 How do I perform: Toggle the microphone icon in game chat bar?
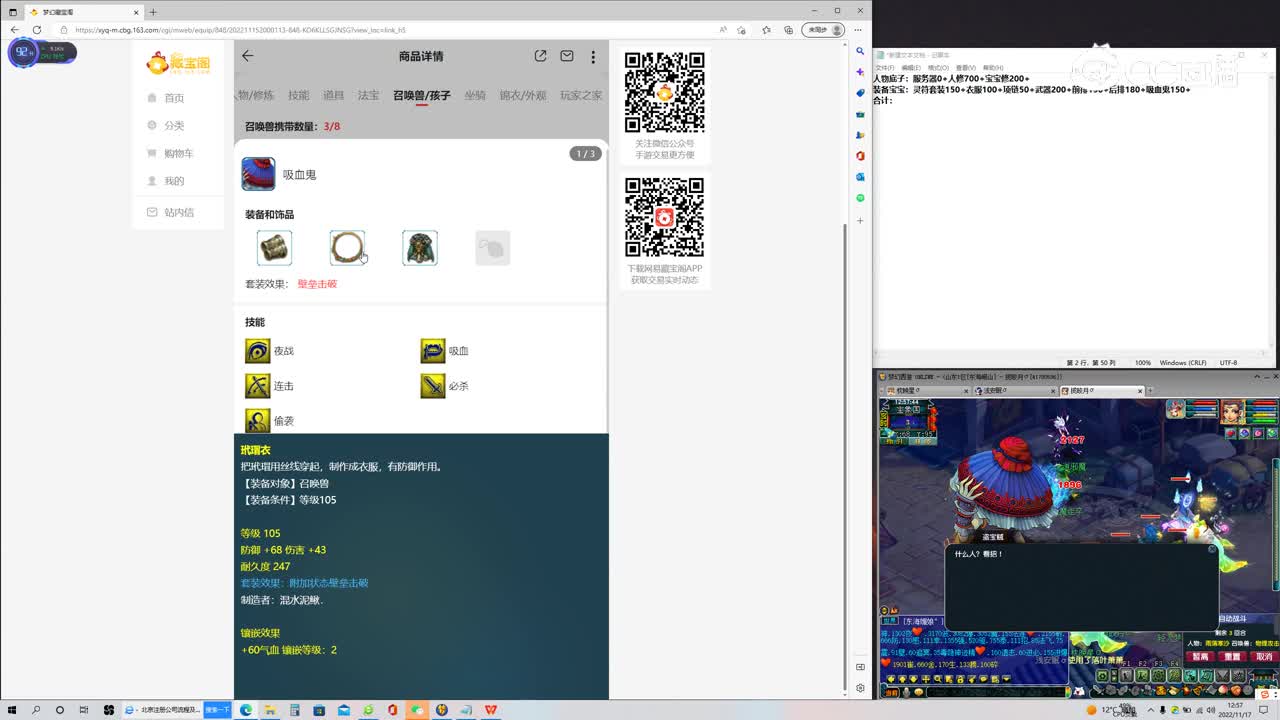click(908, 692)
